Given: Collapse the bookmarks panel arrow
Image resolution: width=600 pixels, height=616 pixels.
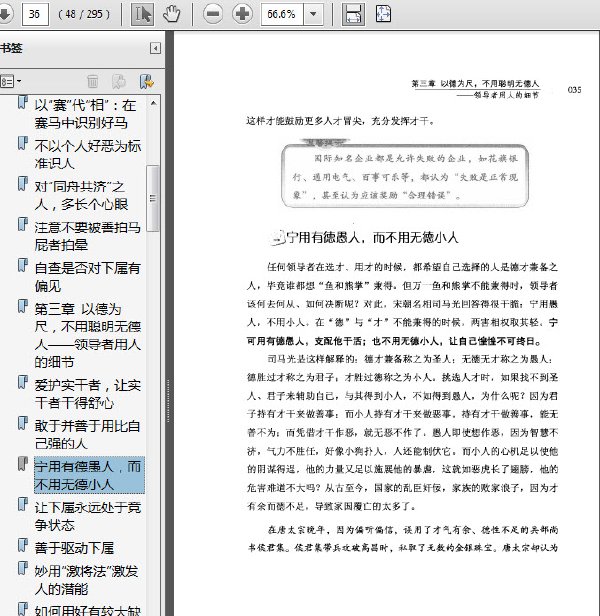Looking at the screenshot, I should [x=156, y=48].
